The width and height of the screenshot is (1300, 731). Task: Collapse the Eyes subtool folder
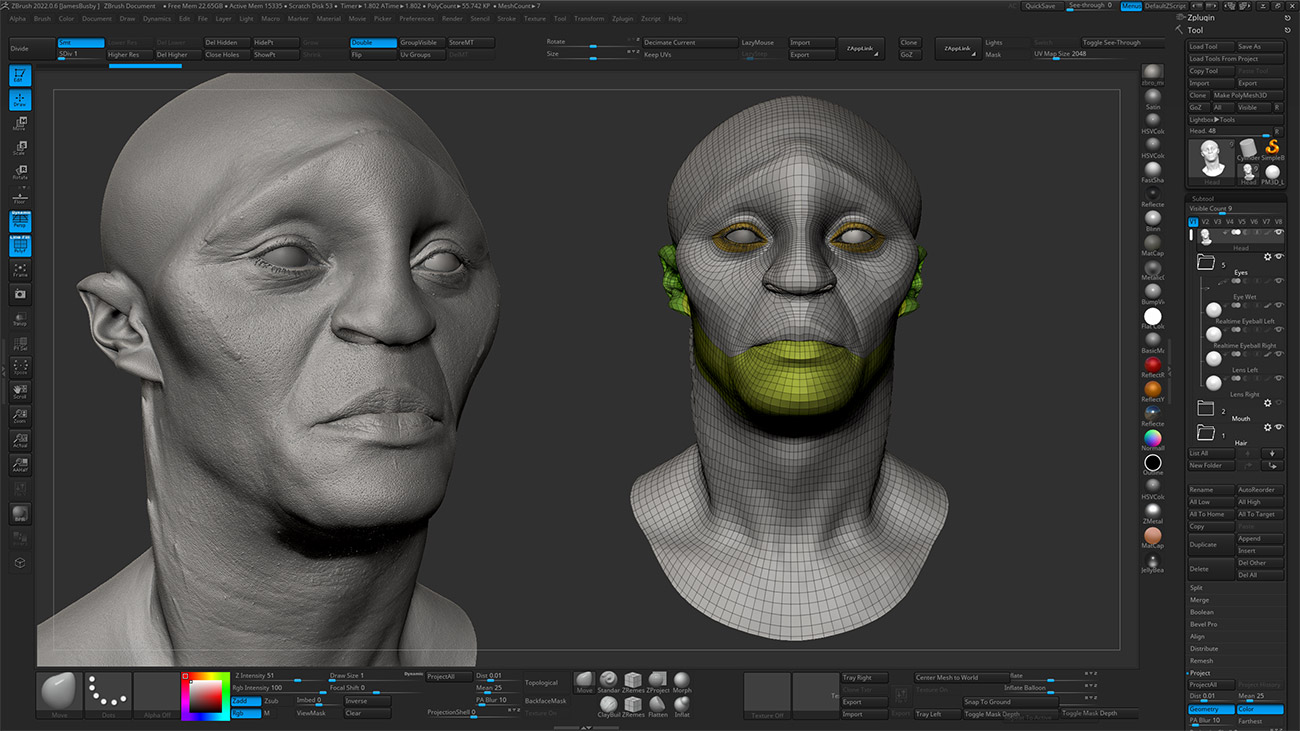(x=1206, y=264)
